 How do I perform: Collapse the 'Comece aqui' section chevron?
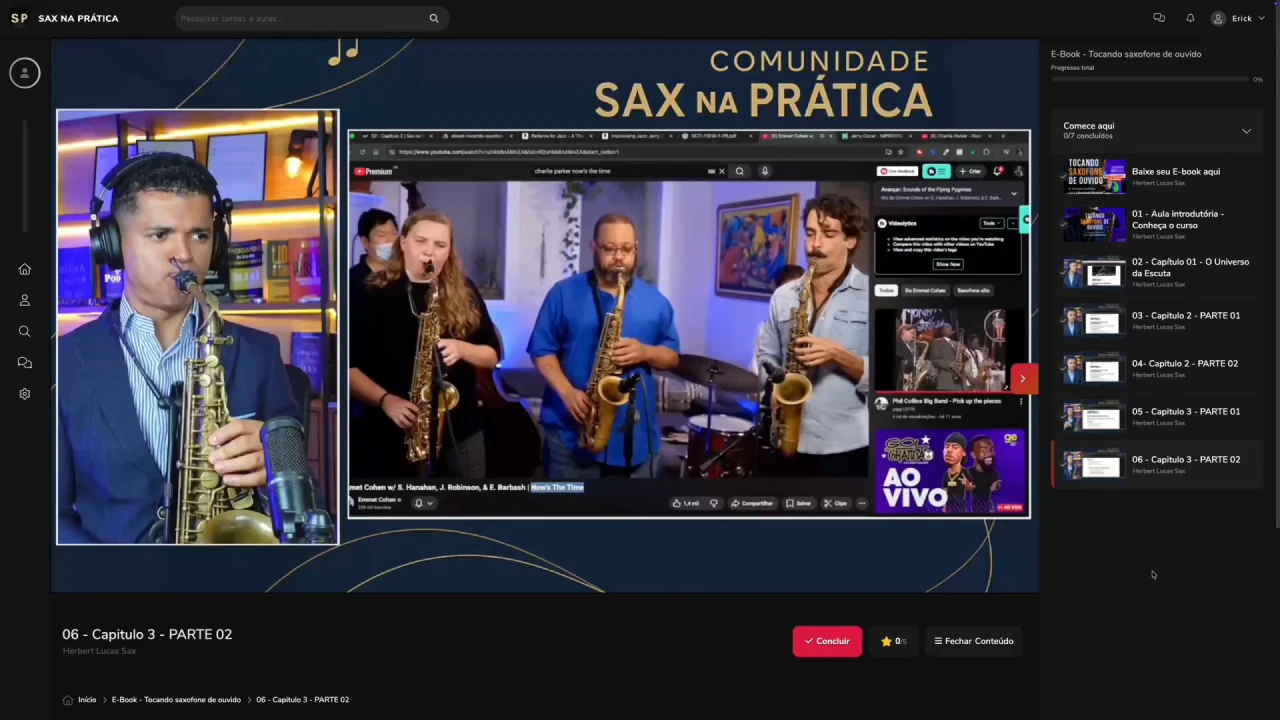tap(1246, 131)
